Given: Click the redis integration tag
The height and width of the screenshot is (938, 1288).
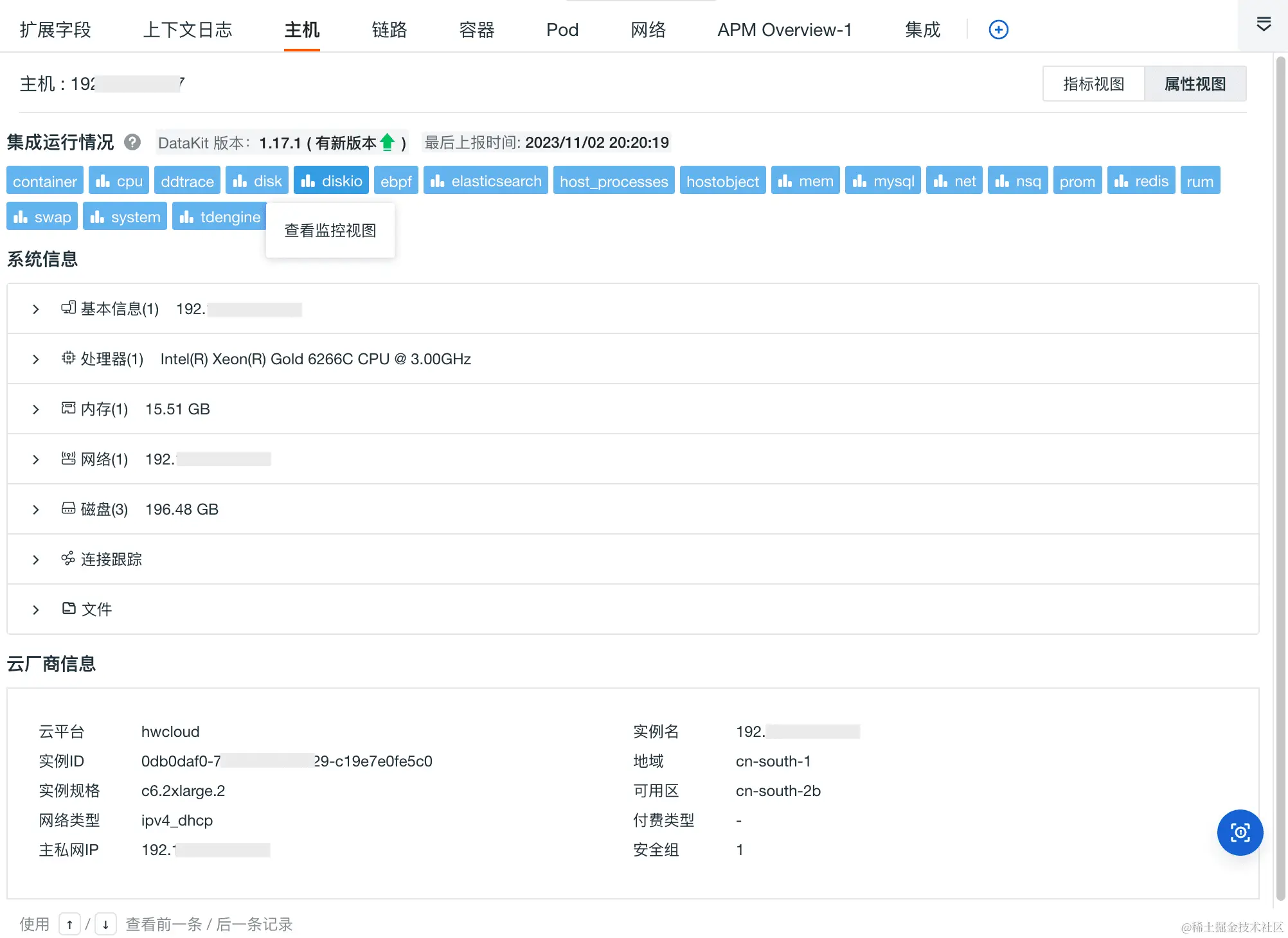Looking at the screenshot, I should [x=1141, y=181].
